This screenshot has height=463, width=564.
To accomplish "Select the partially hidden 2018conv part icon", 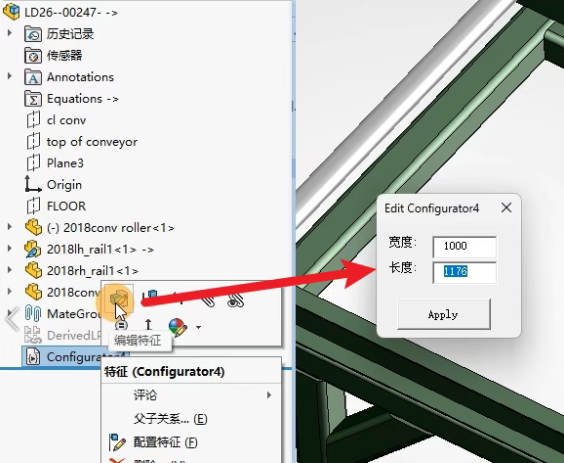I will [33, 292].
